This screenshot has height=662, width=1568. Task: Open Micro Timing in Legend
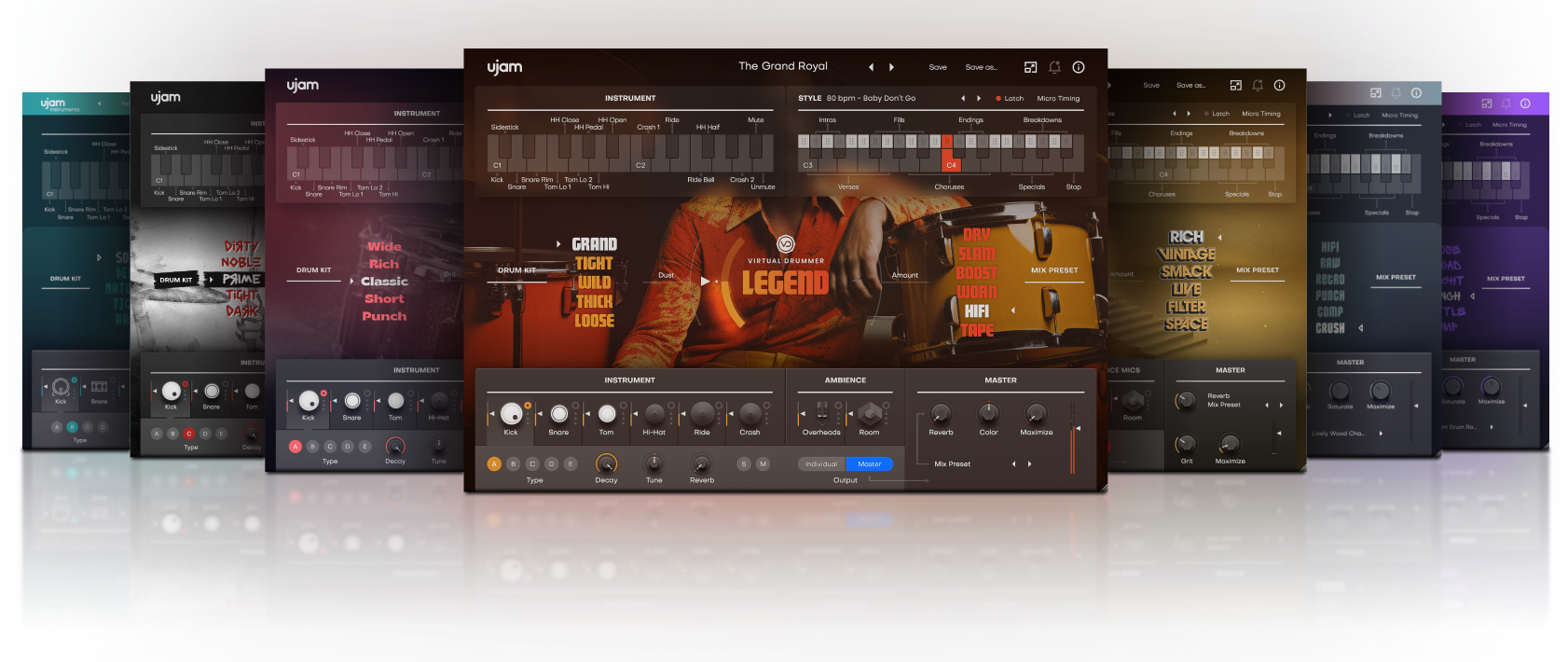1058,98
